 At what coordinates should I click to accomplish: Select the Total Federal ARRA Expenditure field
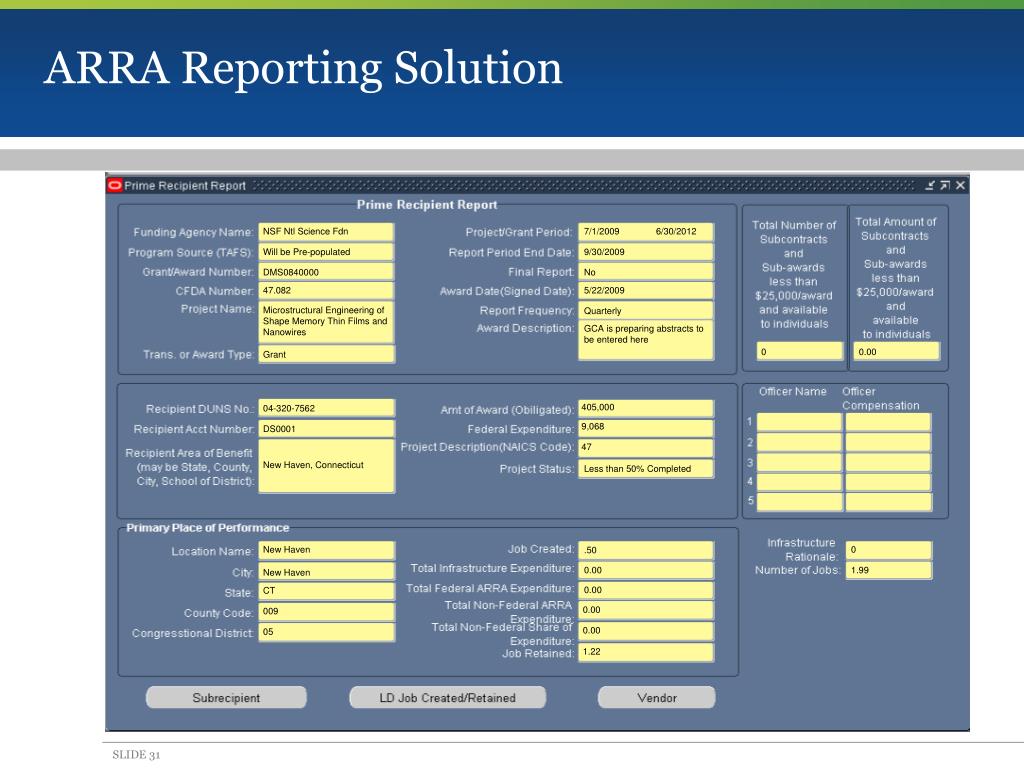[646, 590]
